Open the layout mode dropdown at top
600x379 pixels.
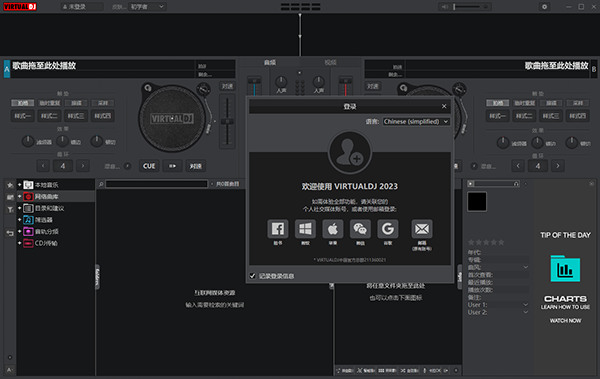click(147, 7)
